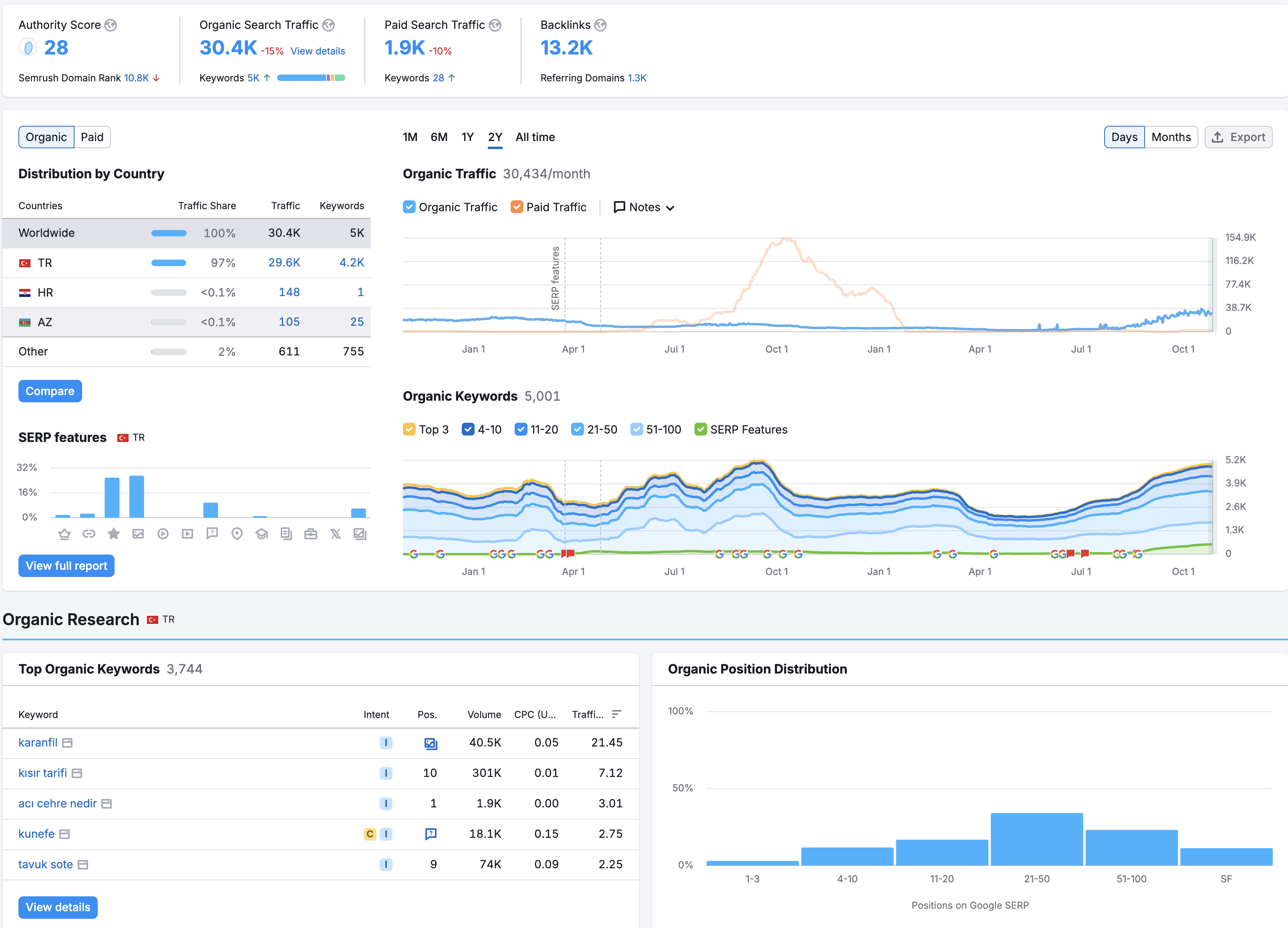Open the kısır tarifi keyword link

(x=42, y=773)
